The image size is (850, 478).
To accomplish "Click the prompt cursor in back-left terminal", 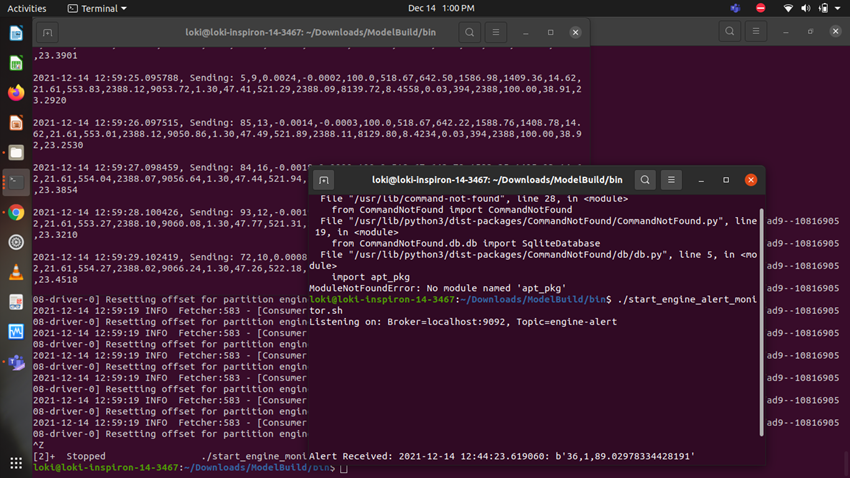I will 344,468.
